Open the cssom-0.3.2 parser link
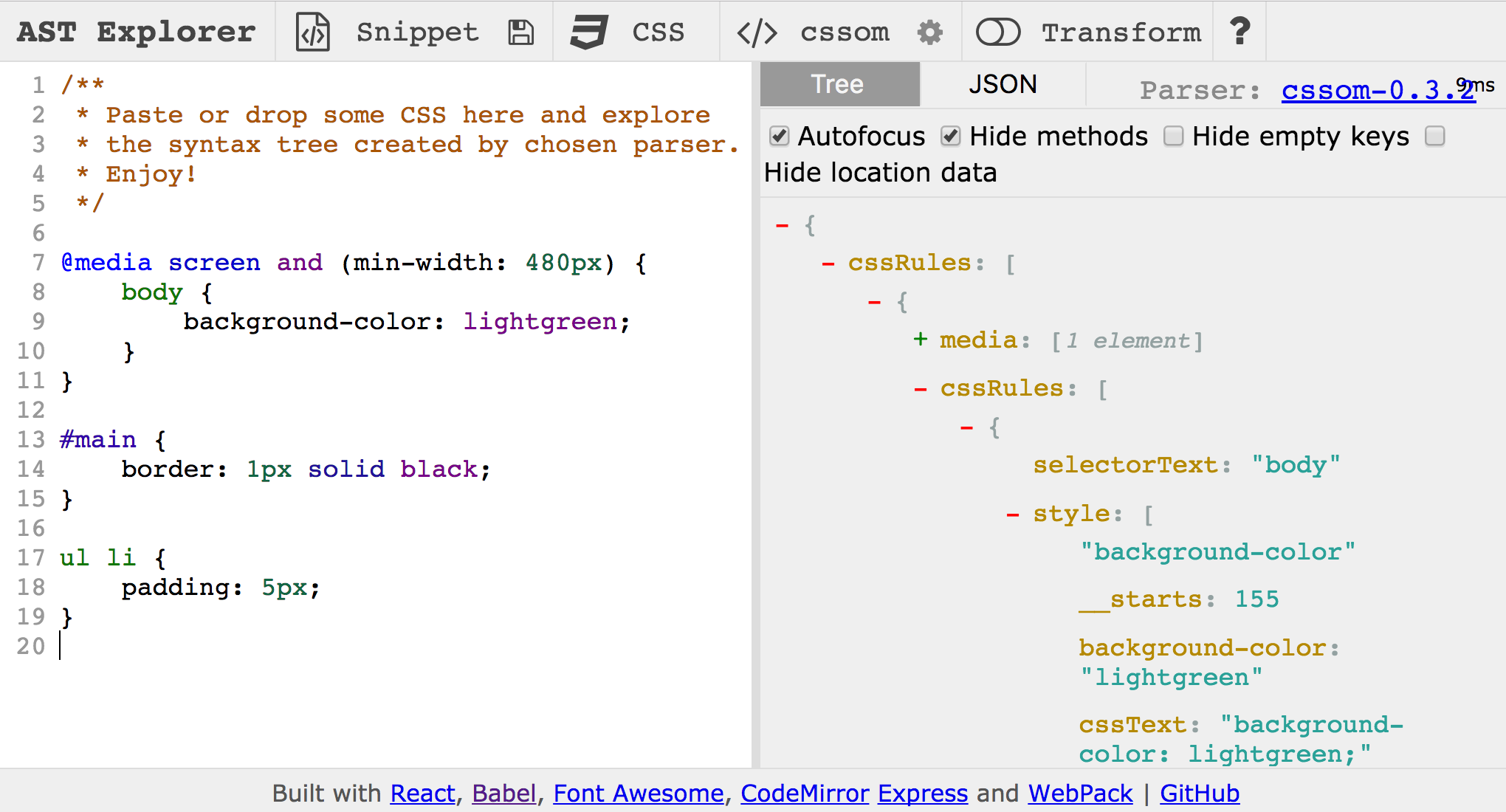This screenshot has height=812, width=1506. [1378, 90]
